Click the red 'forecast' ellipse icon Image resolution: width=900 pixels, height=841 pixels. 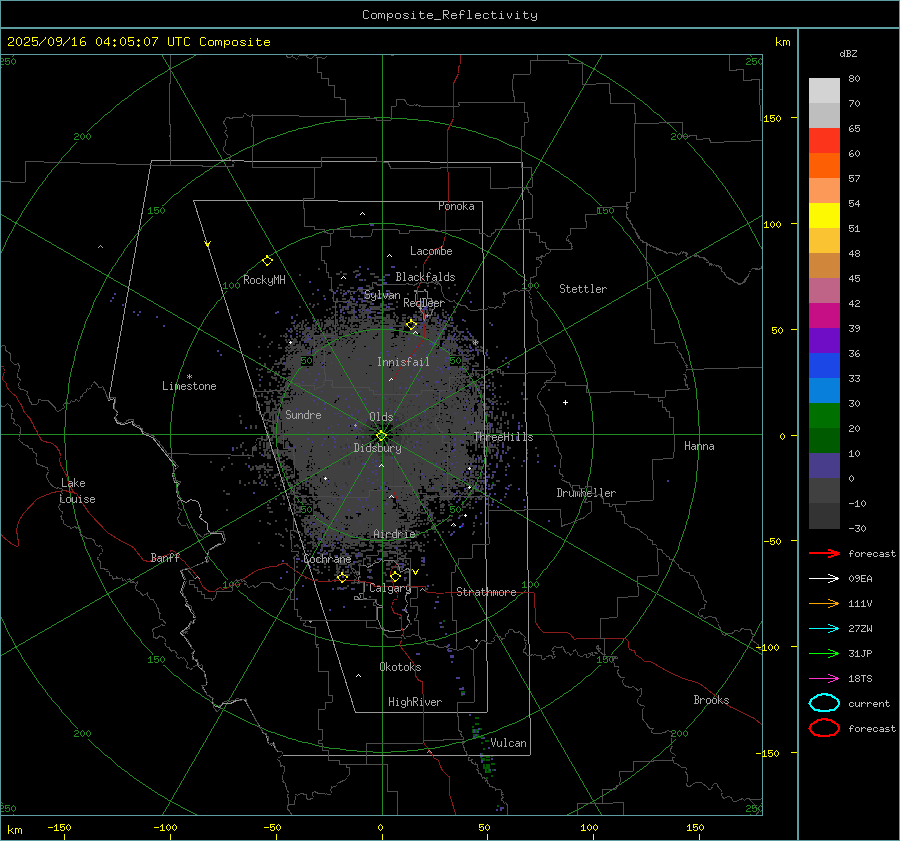(824, 728)
